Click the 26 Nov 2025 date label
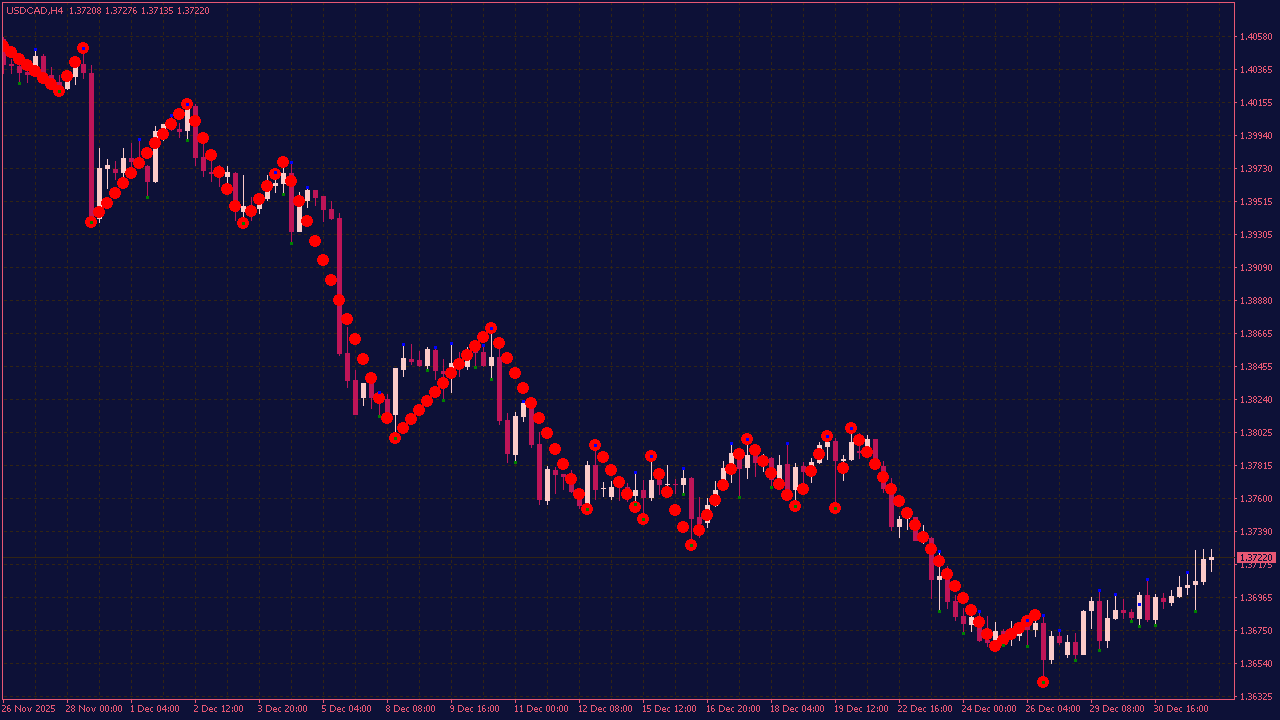The width and height of the screenshot is (1280, 720). point(29,708)
